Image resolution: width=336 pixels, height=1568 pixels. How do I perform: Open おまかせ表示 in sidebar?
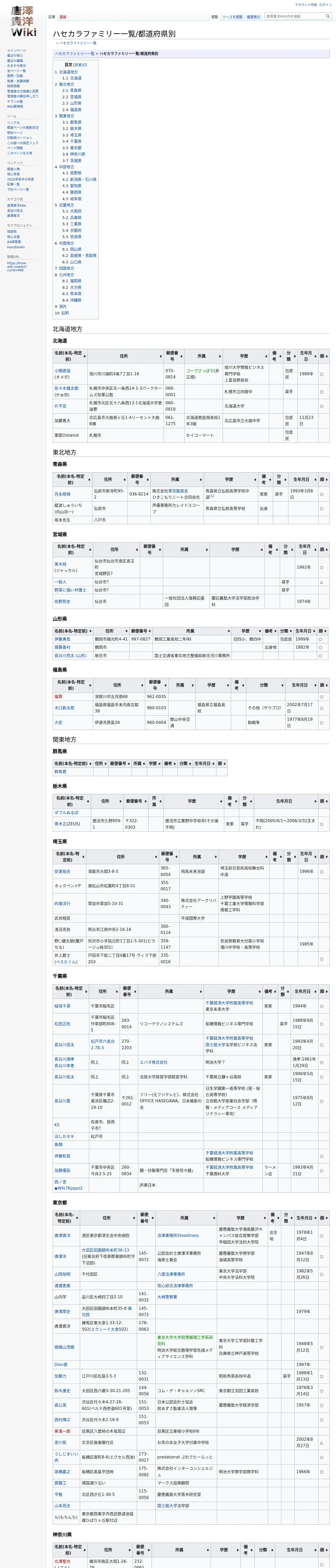pyautogui.click(x=16, y=66)
